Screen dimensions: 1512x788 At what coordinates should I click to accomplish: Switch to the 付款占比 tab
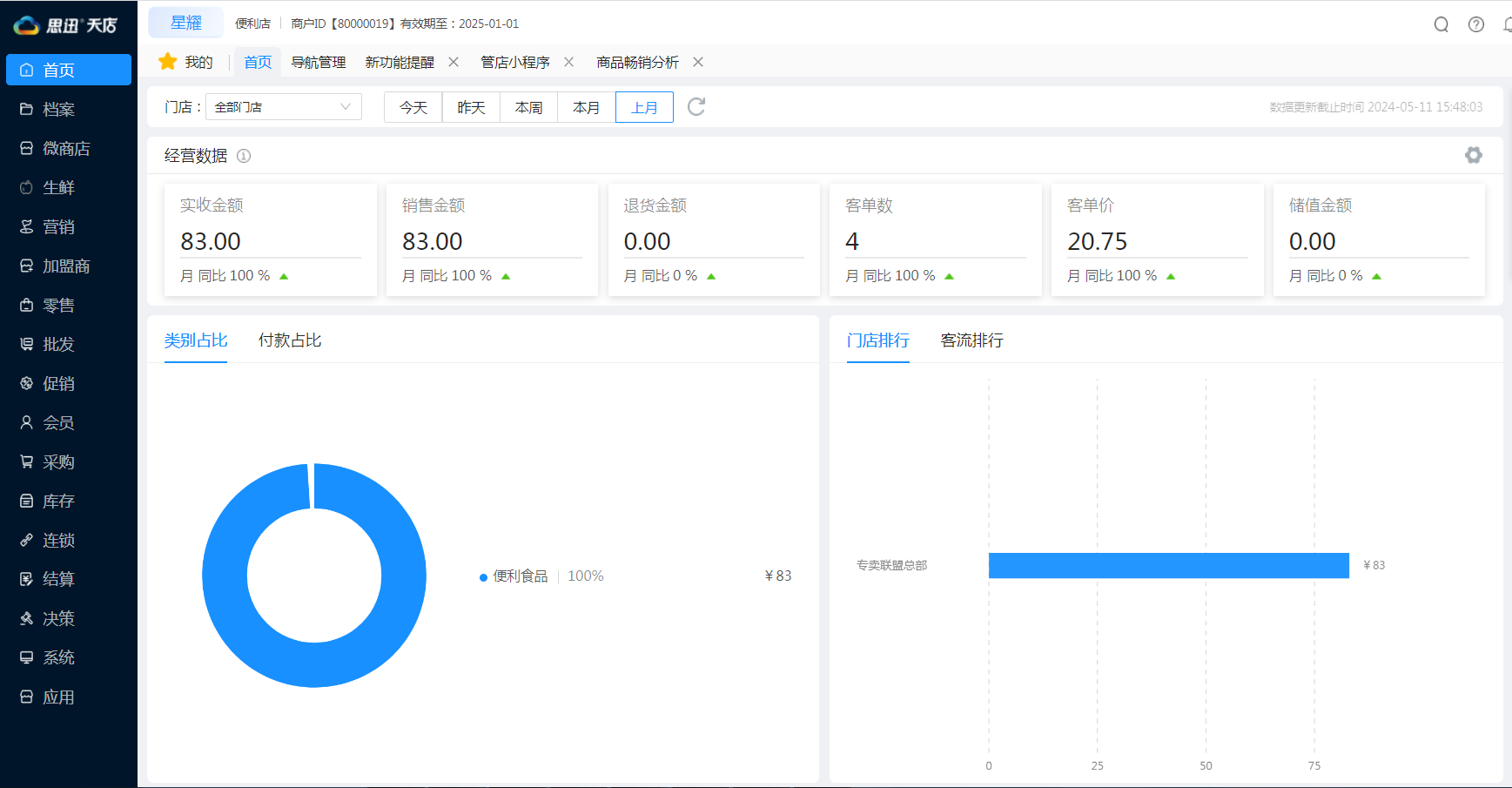point(290,340)
